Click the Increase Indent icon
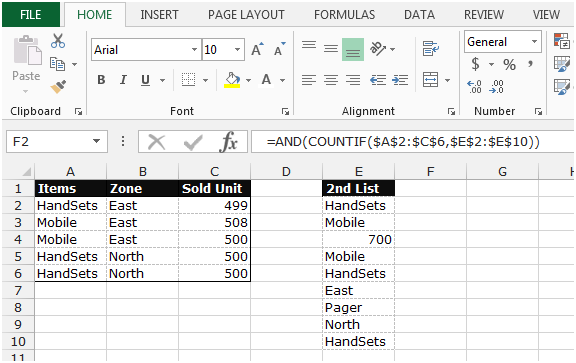The image size is (576, 363). click(400, 80)
